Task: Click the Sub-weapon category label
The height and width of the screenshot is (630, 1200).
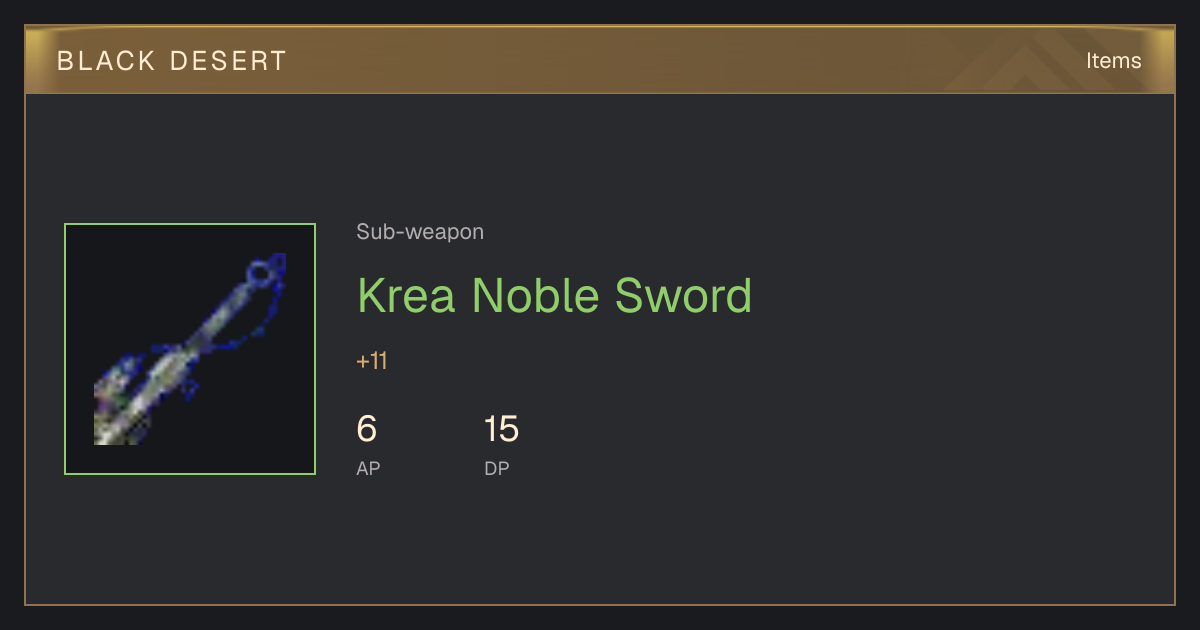Action: click(x=420, y=232)
